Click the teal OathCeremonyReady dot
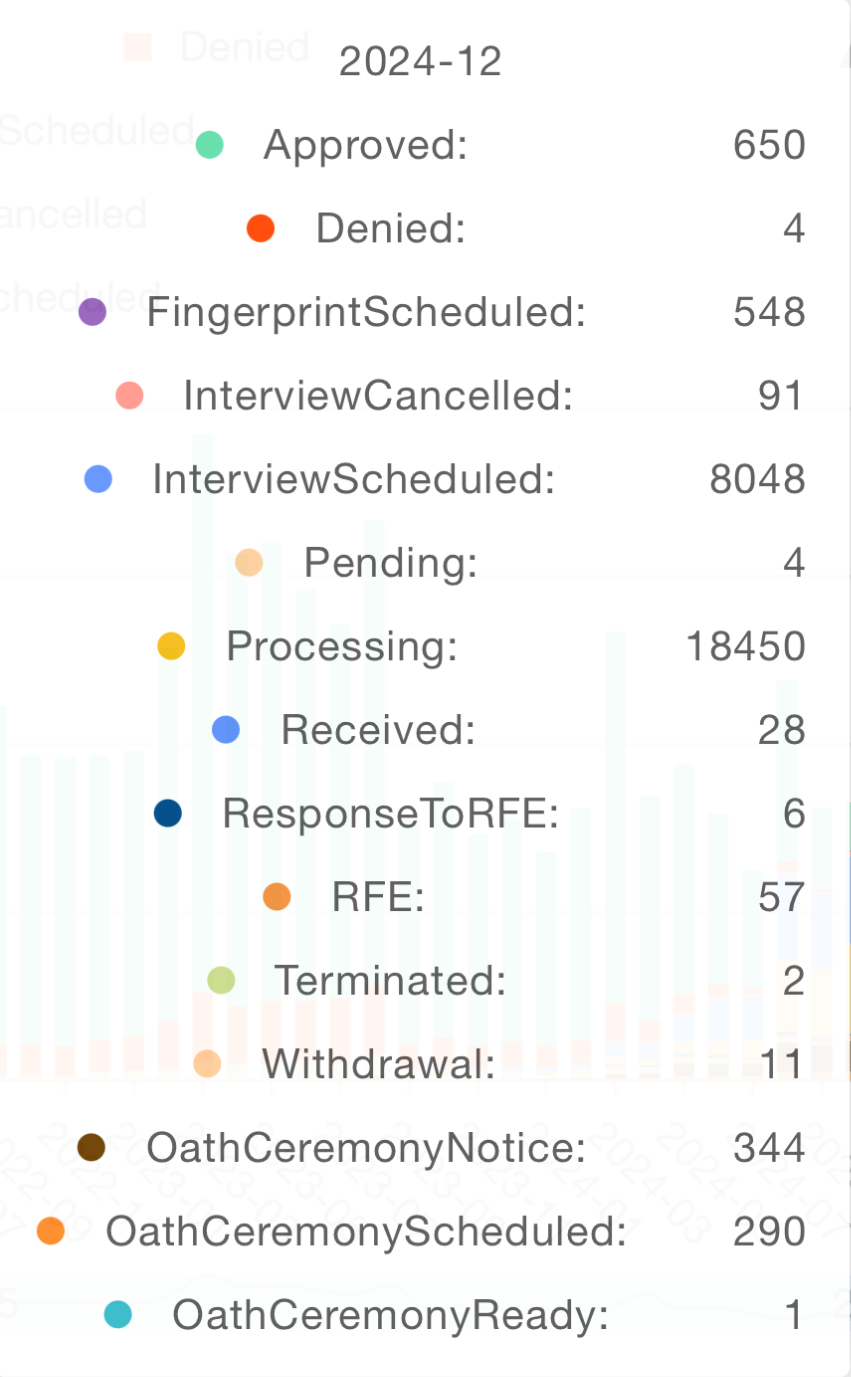 pos(118,1314)
